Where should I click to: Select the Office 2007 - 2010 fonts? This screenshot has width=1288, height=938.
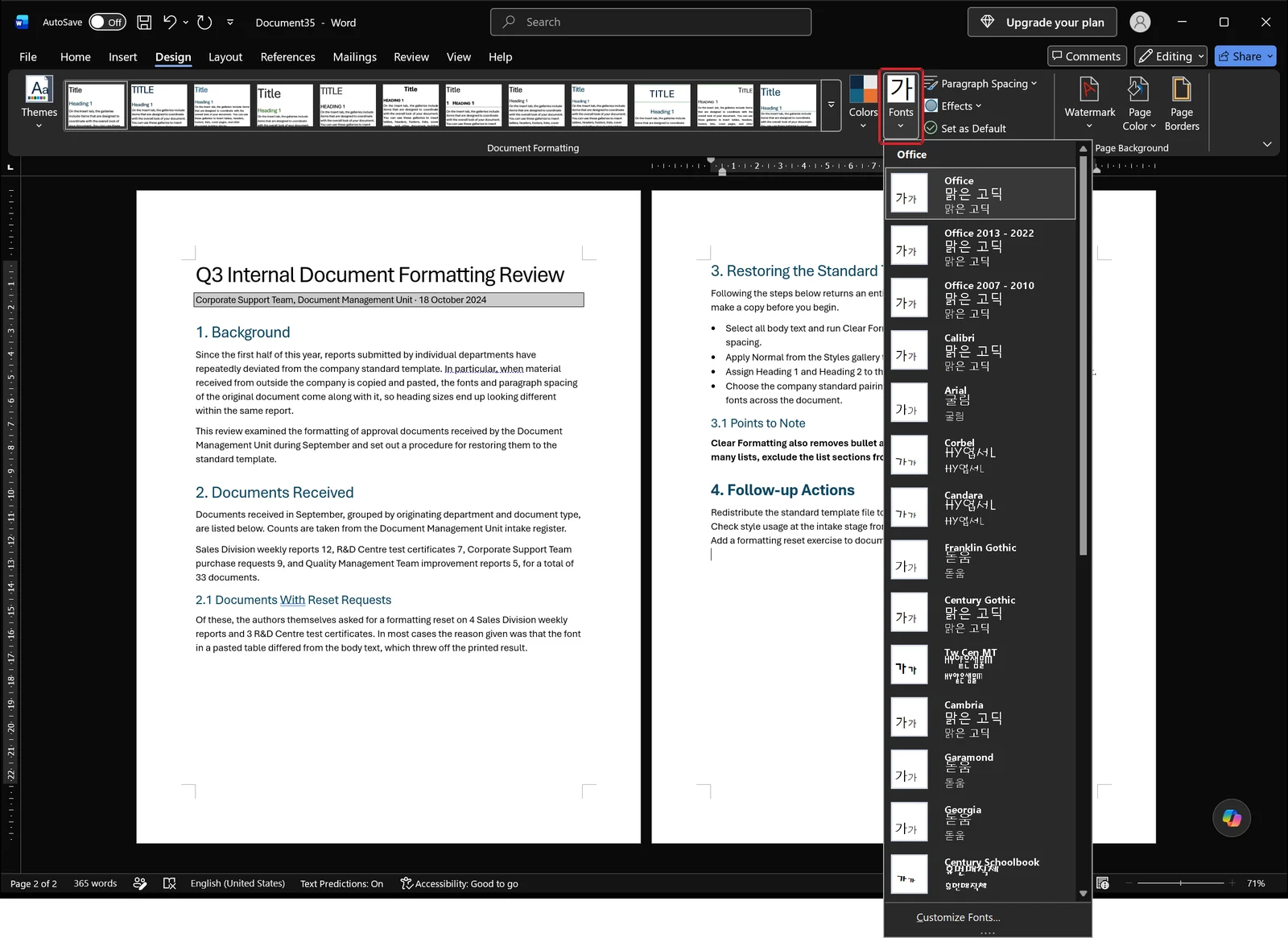click(x=980, y=298)
